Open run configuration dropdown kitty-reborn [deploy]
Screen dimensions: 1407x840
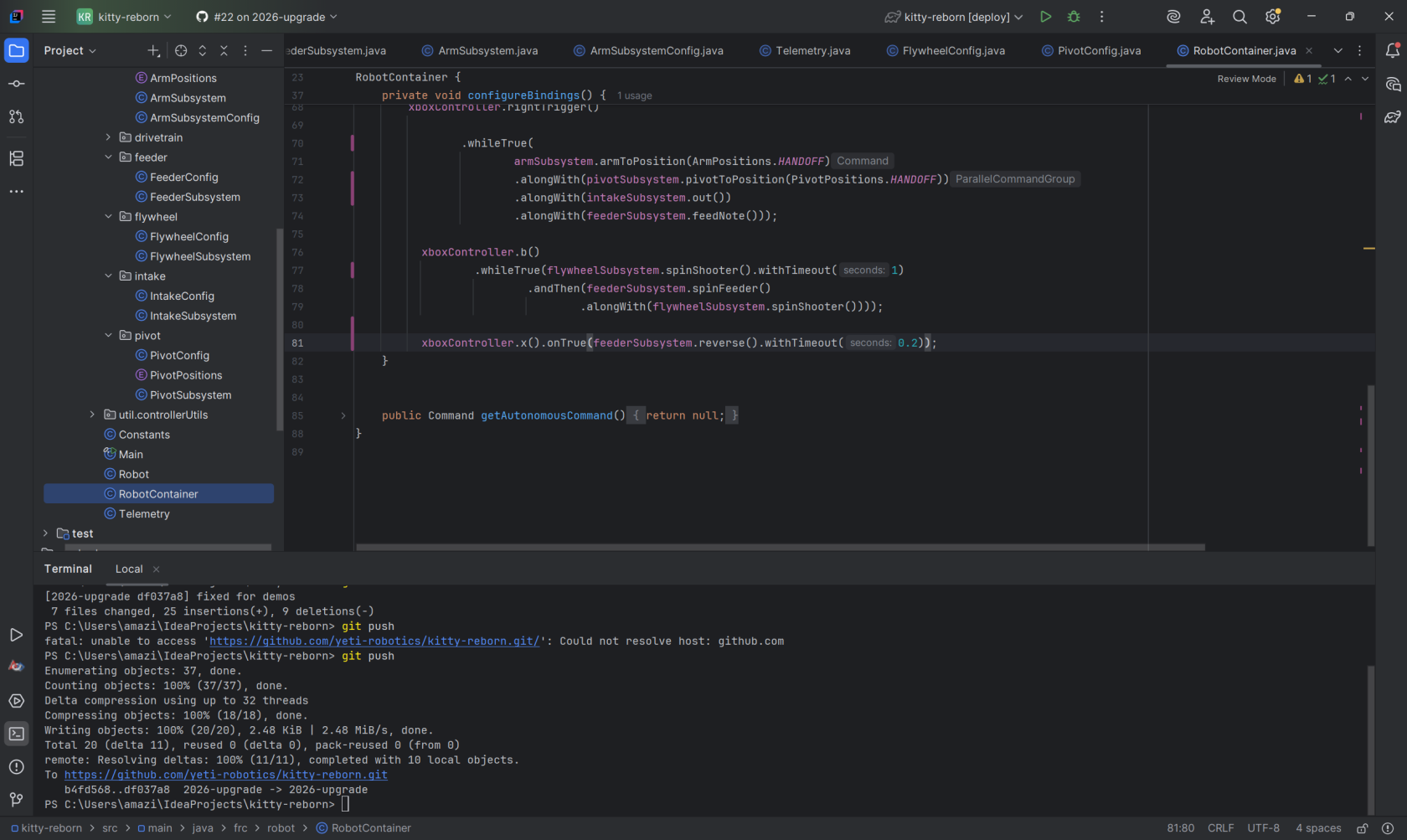(955, 17)
